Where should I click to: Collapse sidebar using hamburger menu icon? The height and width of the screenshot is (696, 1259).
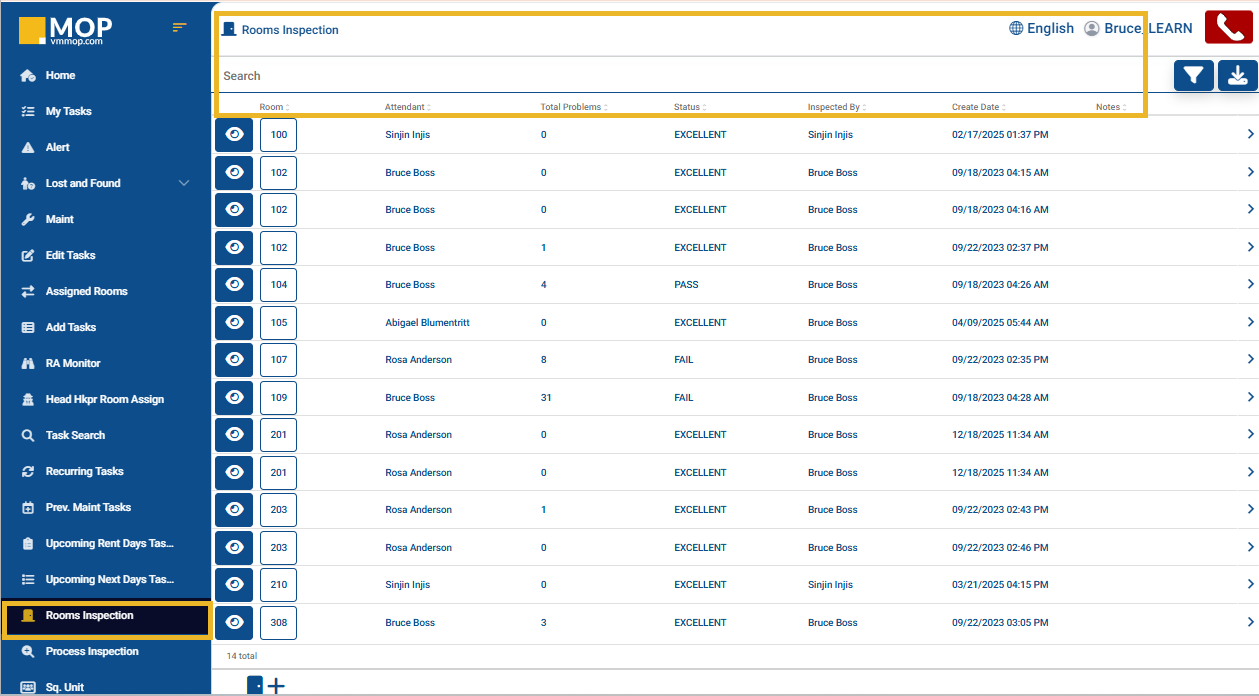[180, 27]
